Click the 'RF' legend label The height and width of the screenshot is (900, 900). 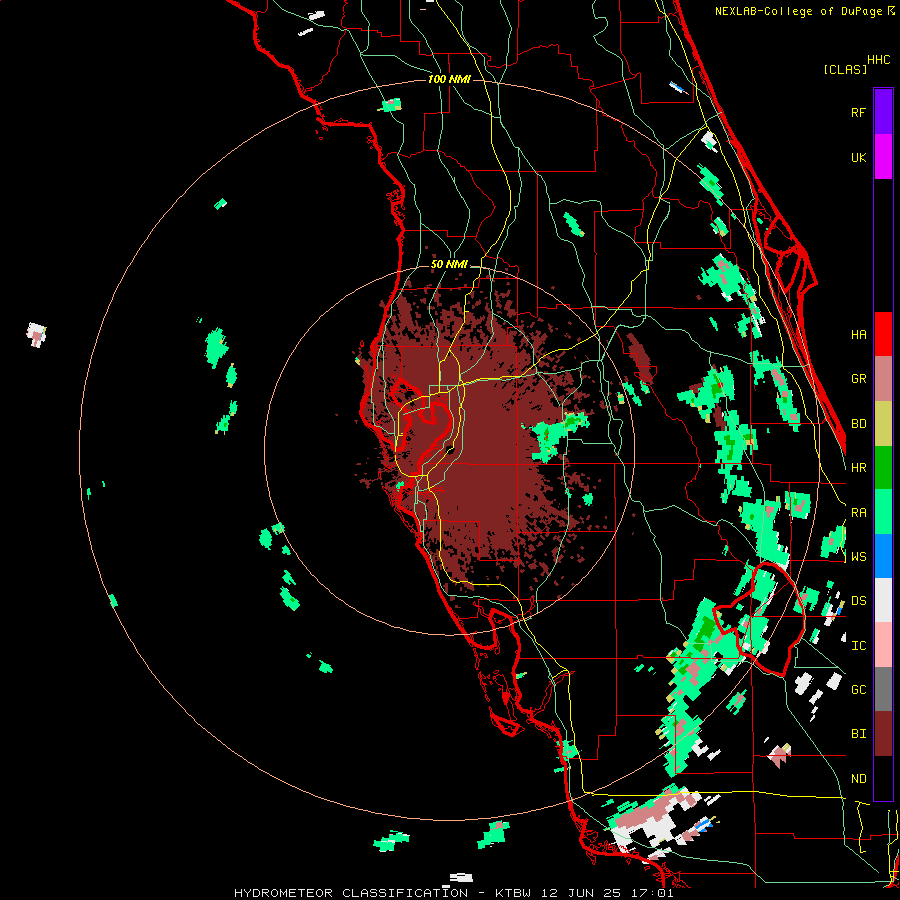858,112
